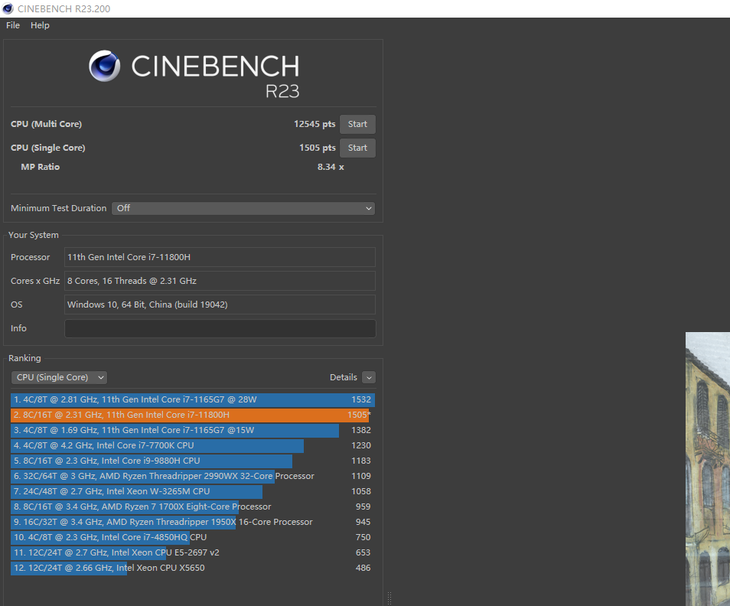Screen dimensions: 730x606
Task: Click the Cinebench app icon in title bar
Action: pyautogui.click(x=9, y=8)
